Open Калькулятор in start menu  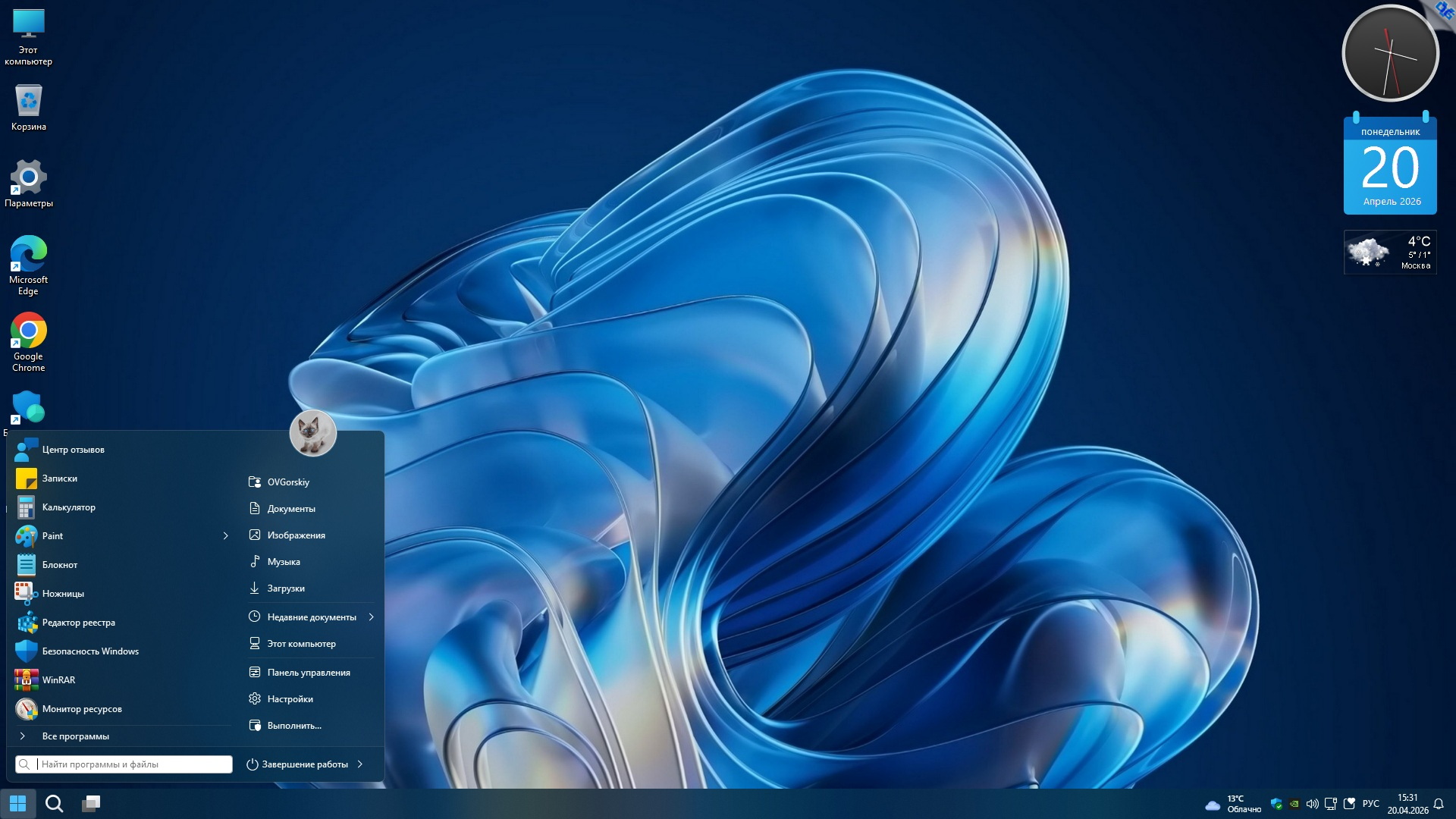click(68, 507)
